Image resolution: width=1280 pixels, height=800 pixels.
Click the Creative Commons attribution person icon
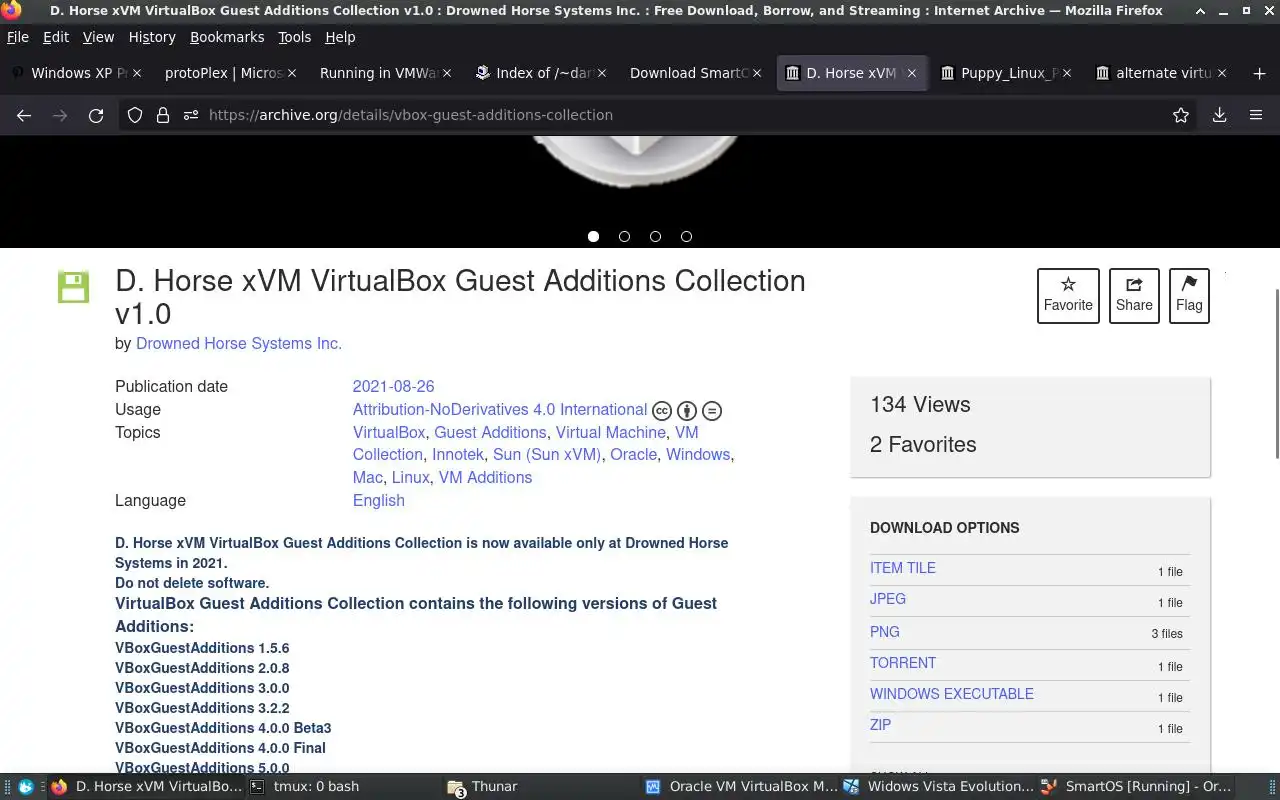tap(686, 410)
